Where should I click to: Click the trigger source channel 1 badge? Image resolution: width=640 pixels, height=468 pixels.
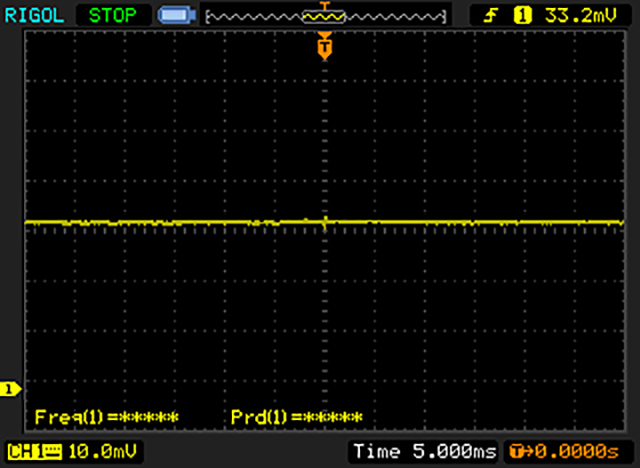522,16
